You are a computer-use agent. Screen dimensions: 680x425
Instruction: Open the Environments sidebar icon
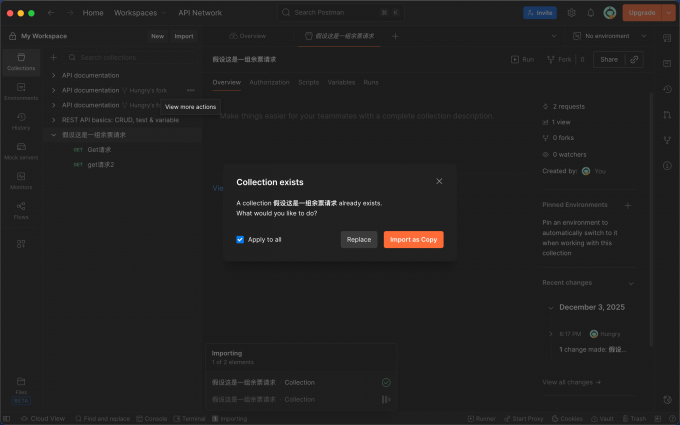(x=21, y=92)
